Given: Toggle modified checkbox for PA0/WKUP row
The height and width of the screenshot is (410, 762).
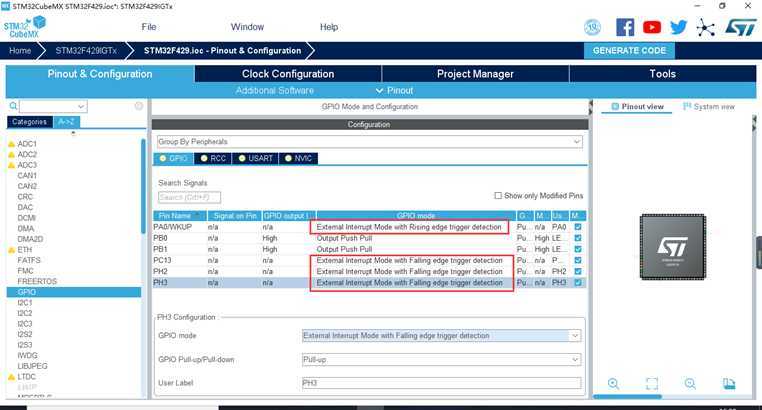Looking at the screenshot, I should click(x=578, y=227).
